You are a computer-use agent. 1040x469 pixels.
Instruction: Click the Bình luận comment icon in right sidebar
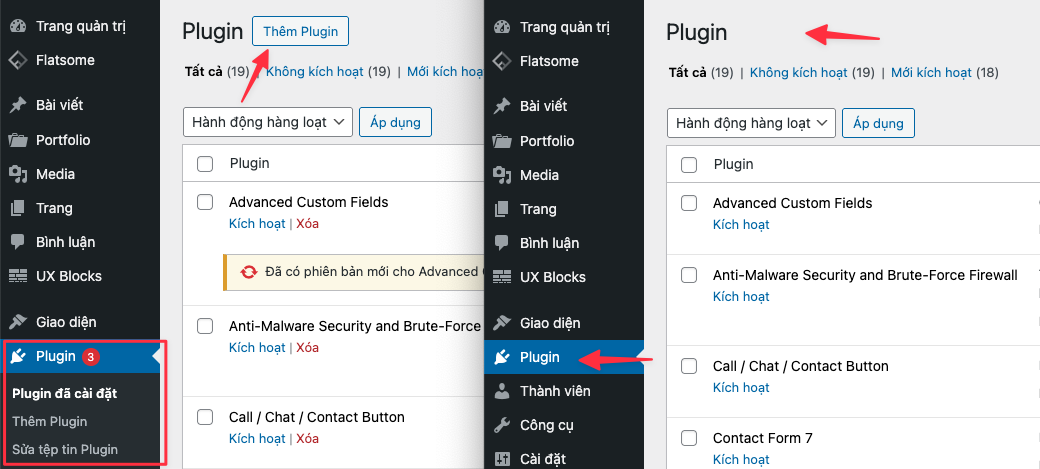502,243
